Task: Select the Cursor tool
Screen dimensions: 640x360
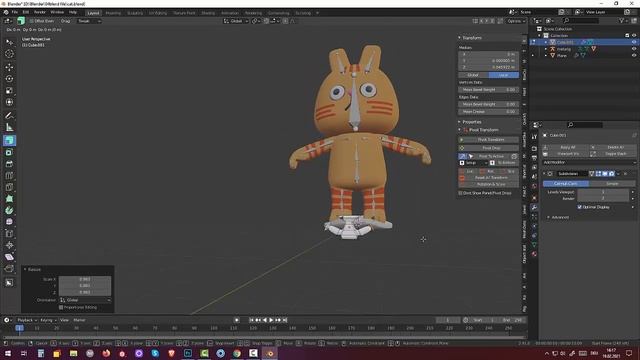Action: coord(9,54)
